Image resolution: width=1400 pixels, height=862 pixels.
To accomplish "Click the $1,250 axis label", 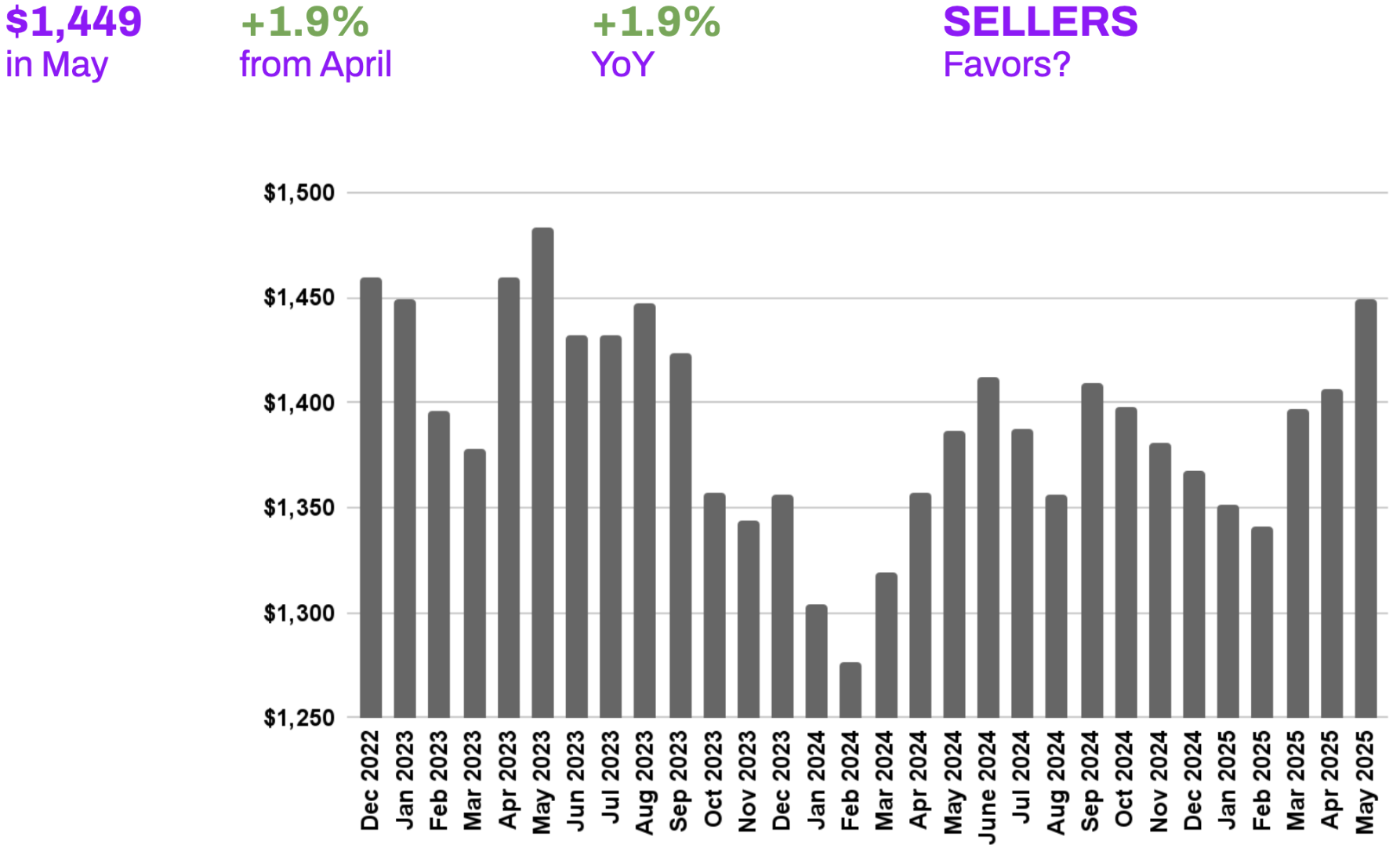I will 299,718.
